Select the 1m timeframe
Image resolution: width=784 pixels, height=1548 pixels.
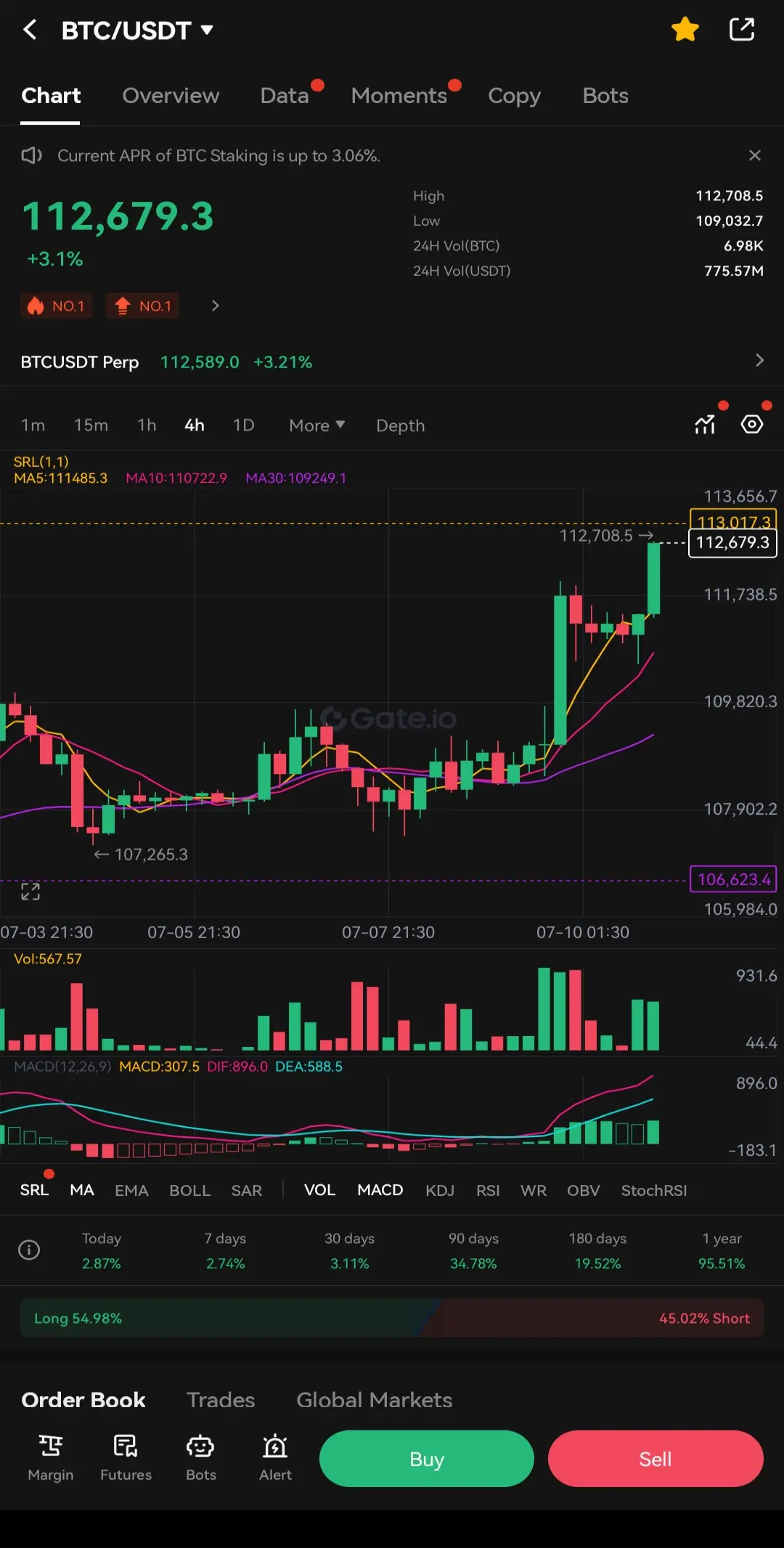33,425
